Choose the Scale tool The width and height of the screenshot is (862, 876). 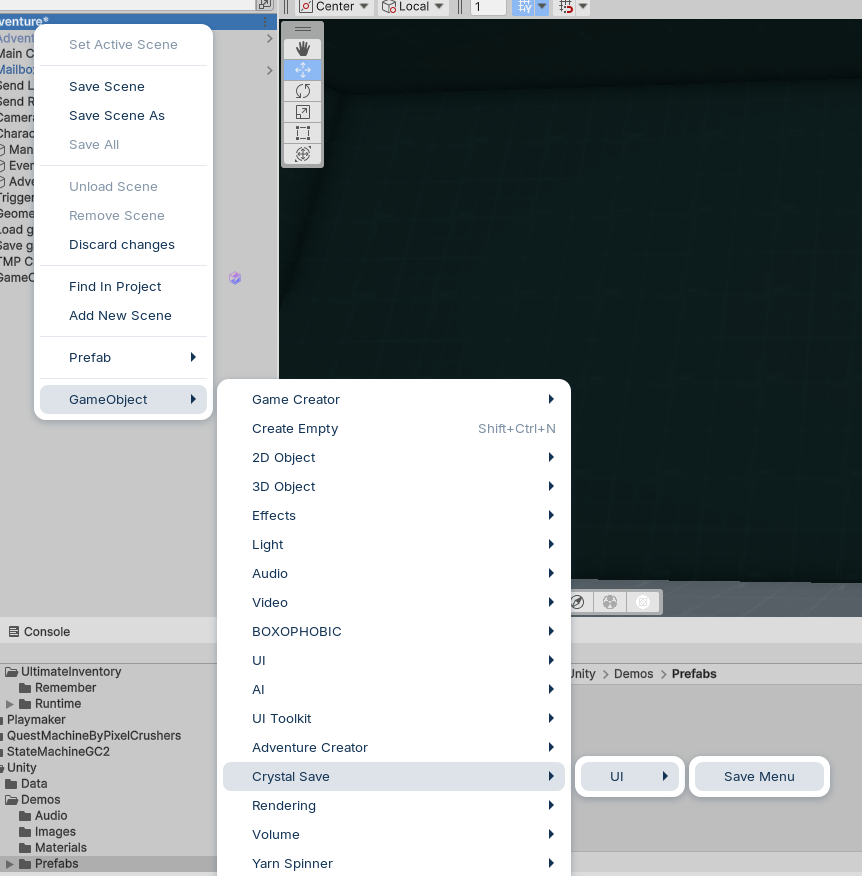[303, 112]
